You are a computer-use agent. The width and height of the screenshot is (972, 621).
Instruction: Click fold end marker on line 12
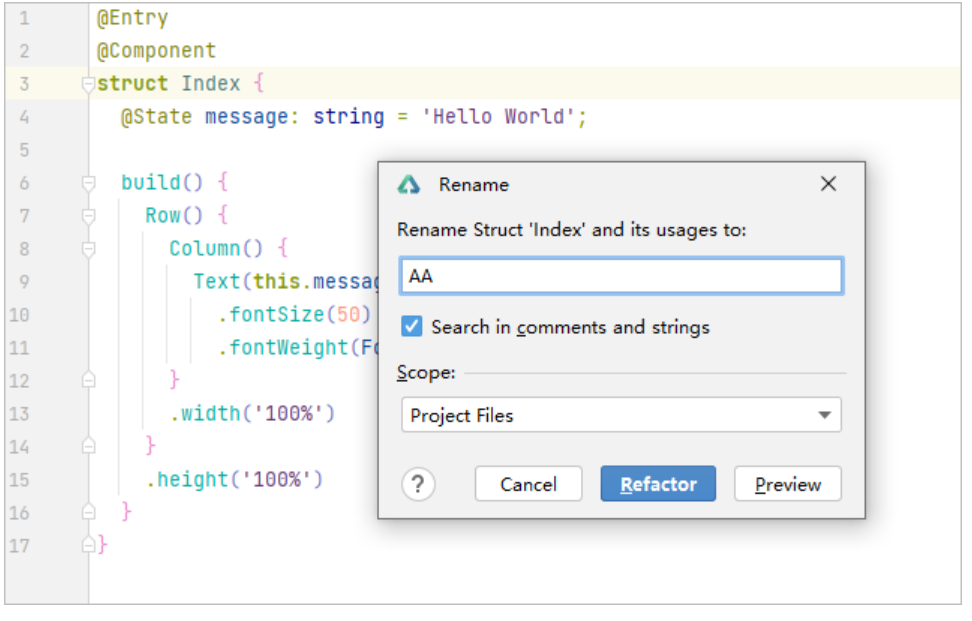(89, 381)
